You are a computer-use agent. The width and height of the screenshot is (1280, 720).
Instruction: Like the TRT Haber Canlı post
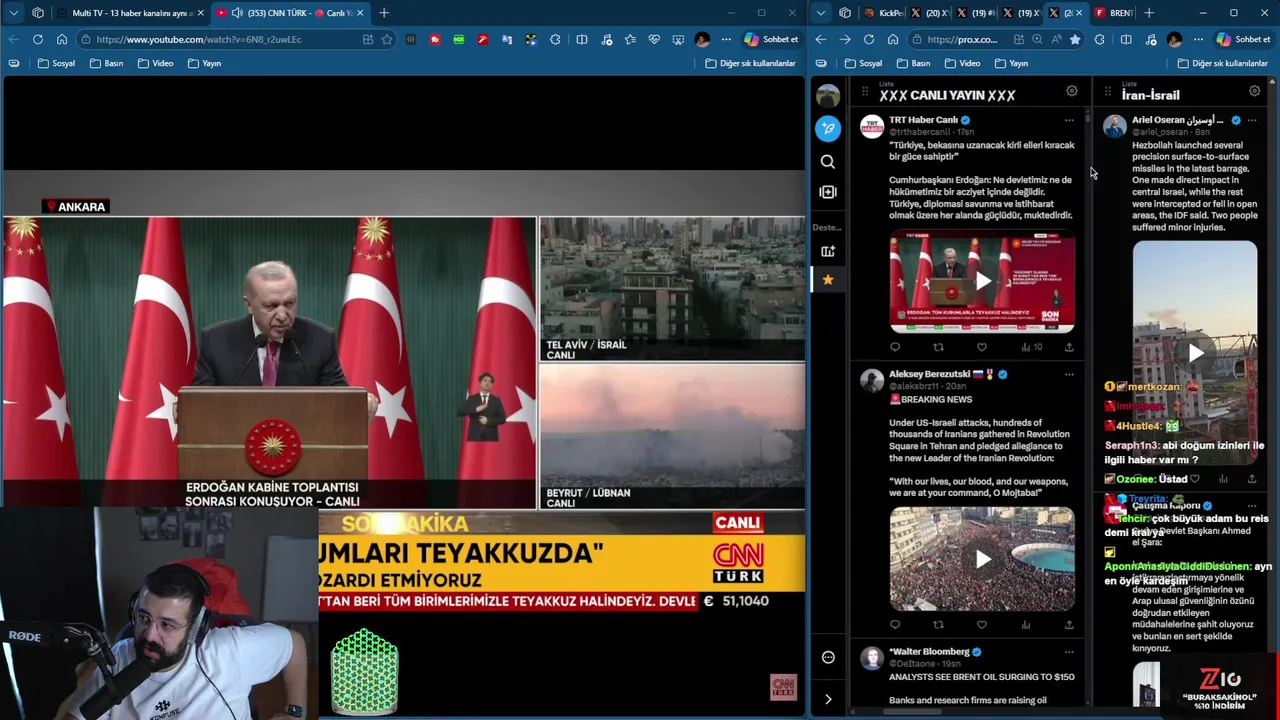[x=982, y=347]
